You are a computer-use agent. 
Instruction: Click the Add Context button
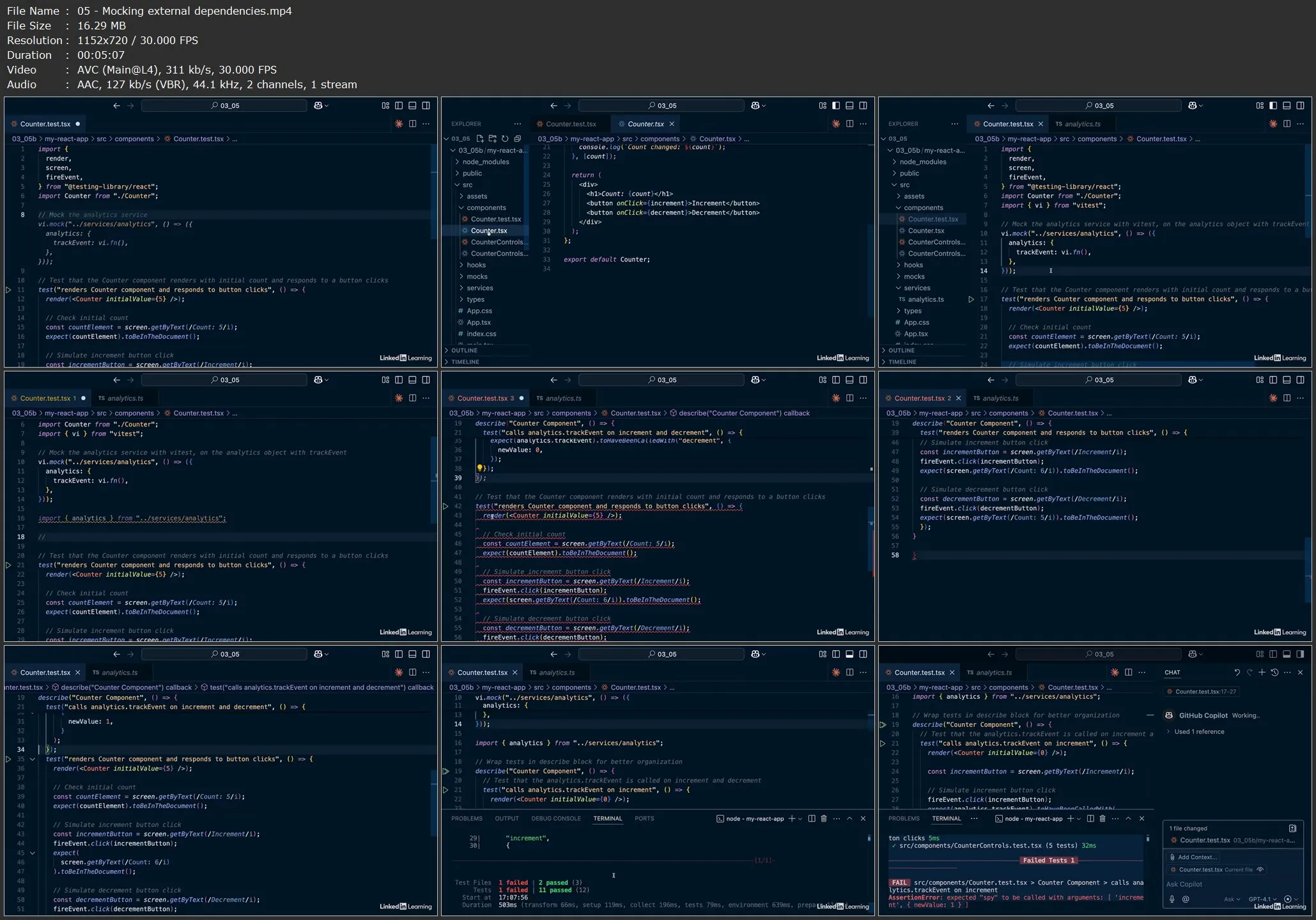pos(1193,857)
